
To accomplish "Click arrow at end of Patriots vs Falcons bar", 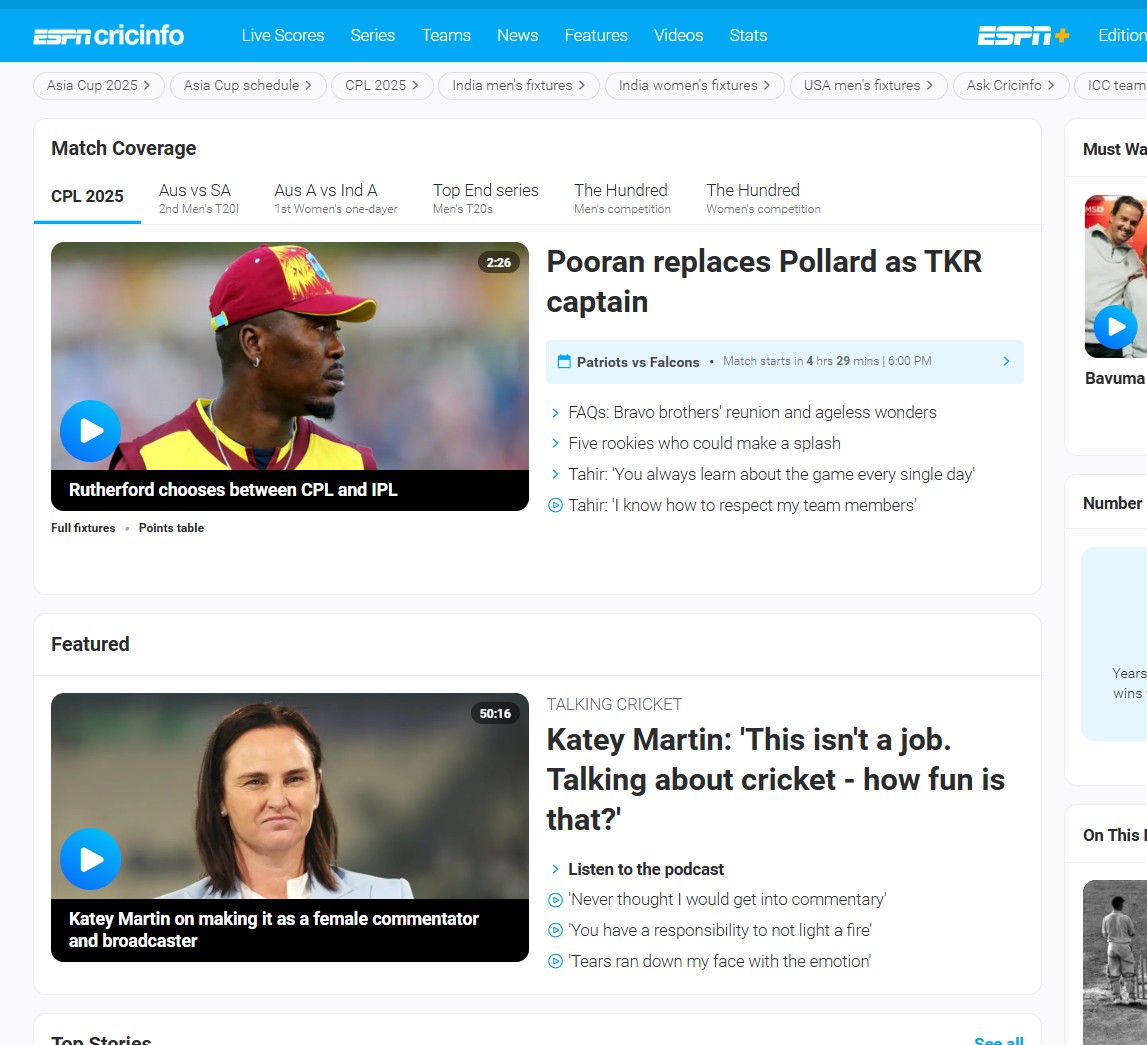I will coord(1006,361).
